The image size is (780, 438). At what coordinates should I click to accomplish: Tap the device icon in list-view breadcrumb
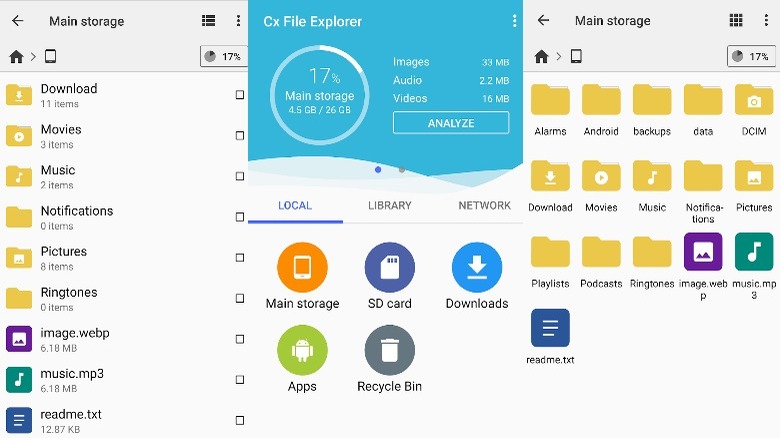50,56
